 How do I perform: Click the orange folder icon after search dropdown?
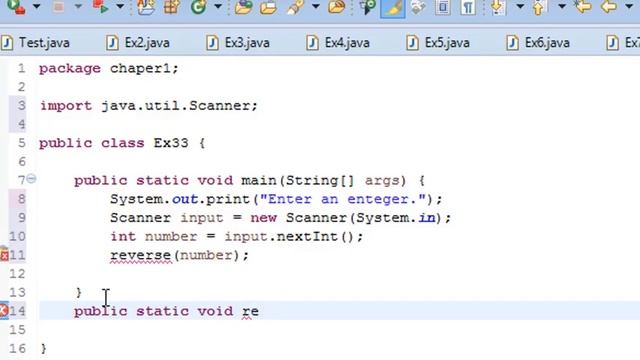pyautogui.click(x=336, y=7)
